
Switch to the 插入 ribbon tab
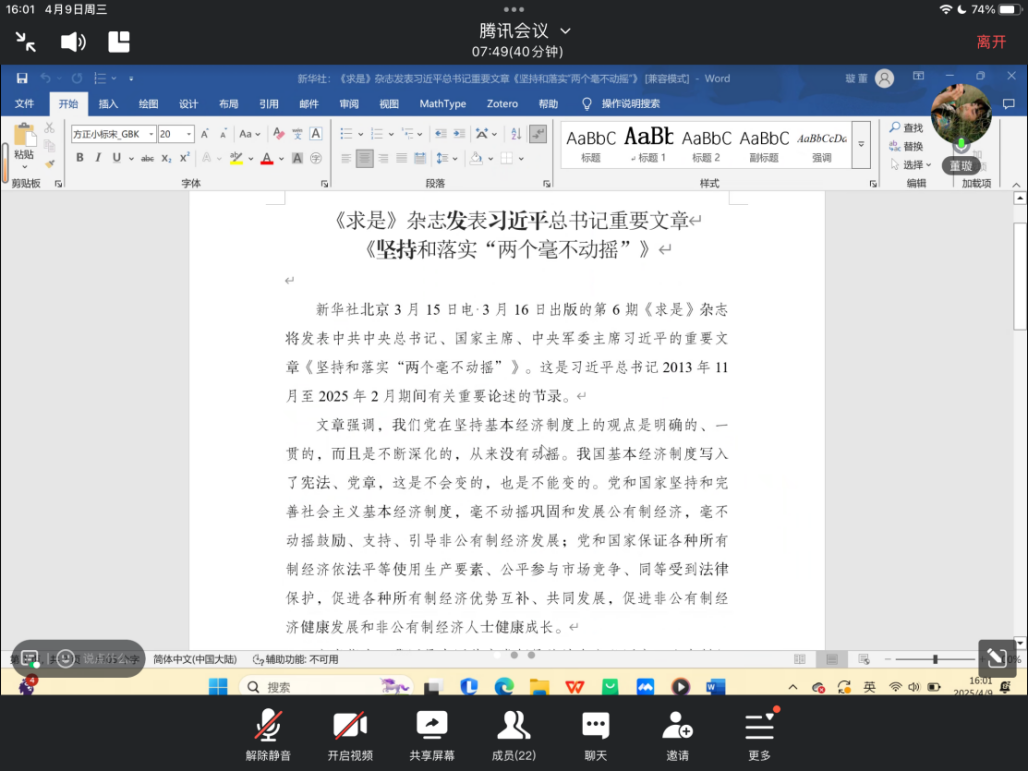pos(108,104)
